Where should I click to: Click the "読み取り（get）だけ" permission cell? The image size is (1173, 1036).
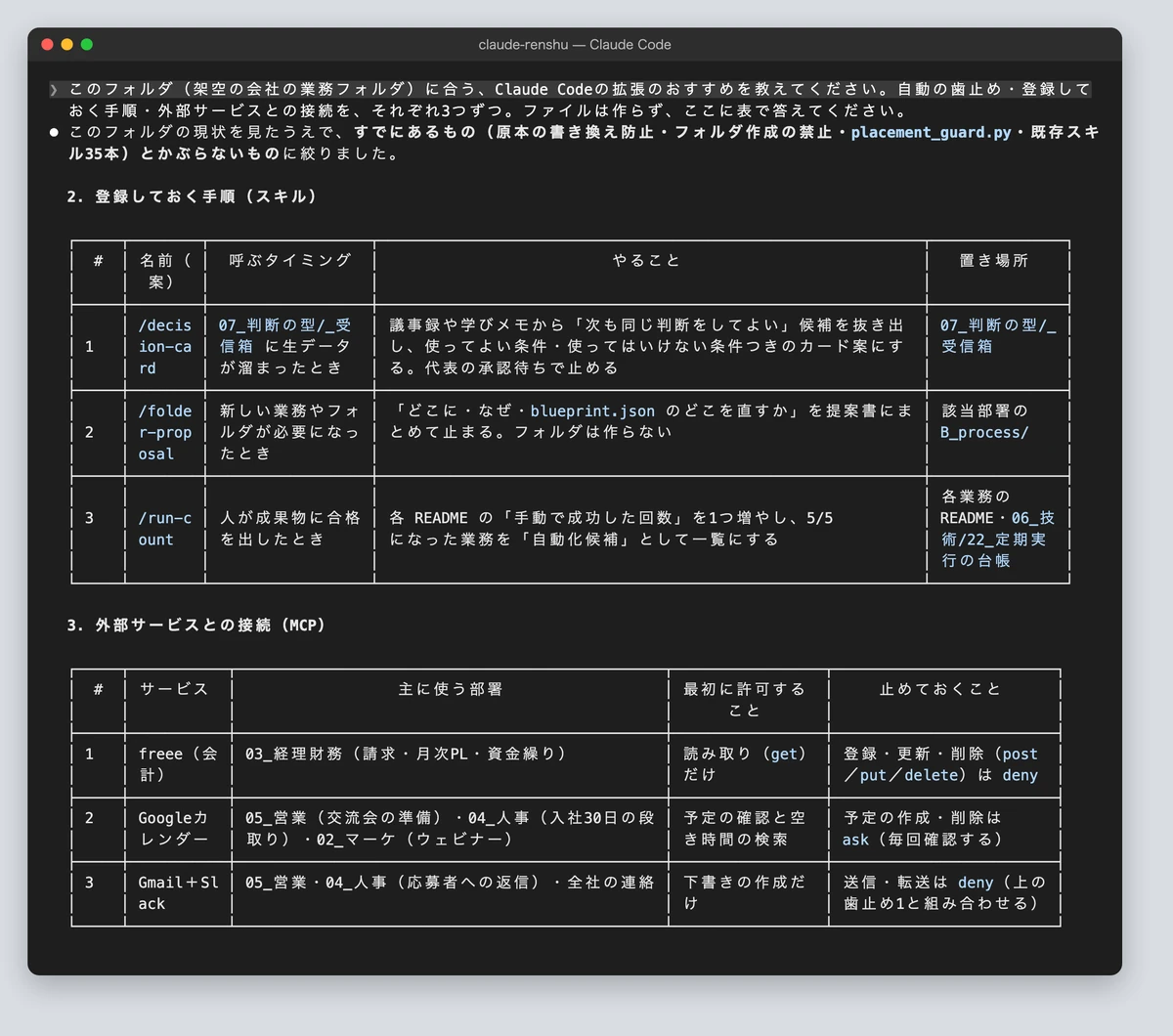tap(745, 764)
